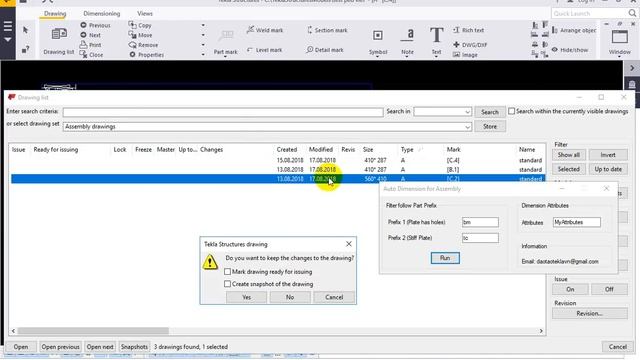Click the Snapshots button
Viewport: 640px width, 360px height.
pyautogui.click(x=134, y=347)
